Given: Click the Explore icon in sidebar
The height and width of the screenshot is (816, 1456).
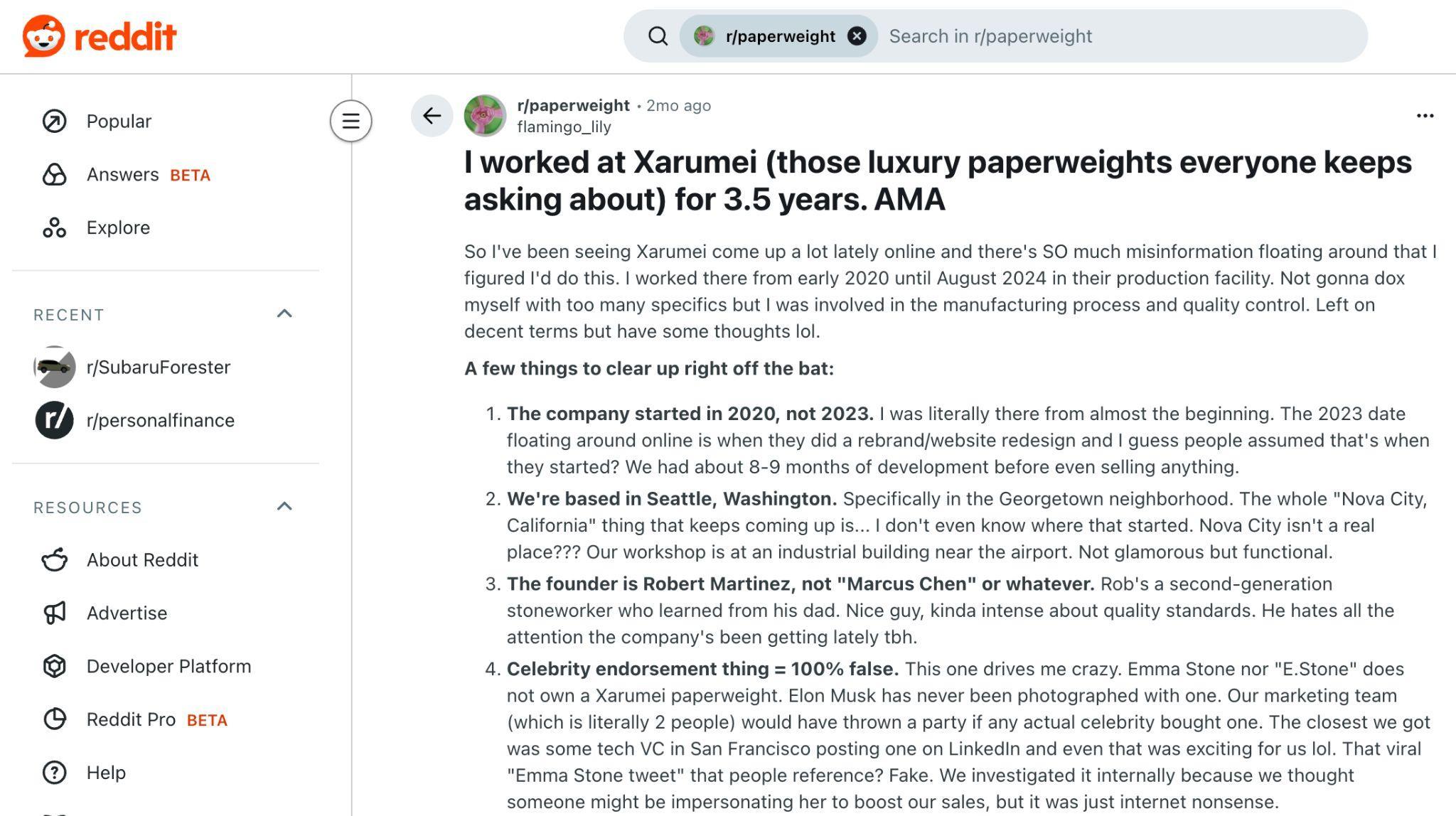Looking at the screenshot, I should pyautogui.click(x=55, y=227).
